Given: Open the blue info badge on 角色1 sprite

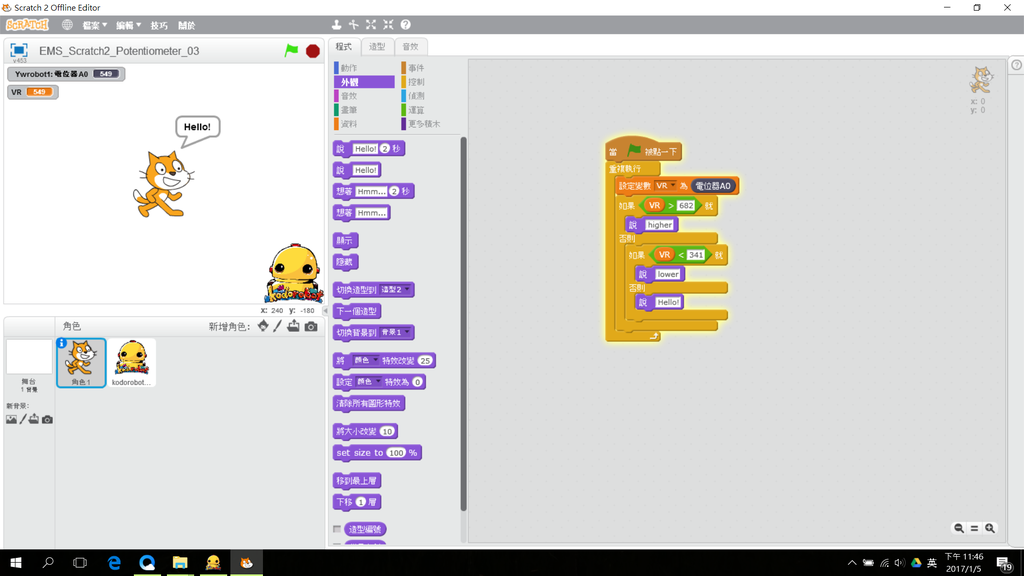Looking at the screenshot, I should [x=62, y=344].
